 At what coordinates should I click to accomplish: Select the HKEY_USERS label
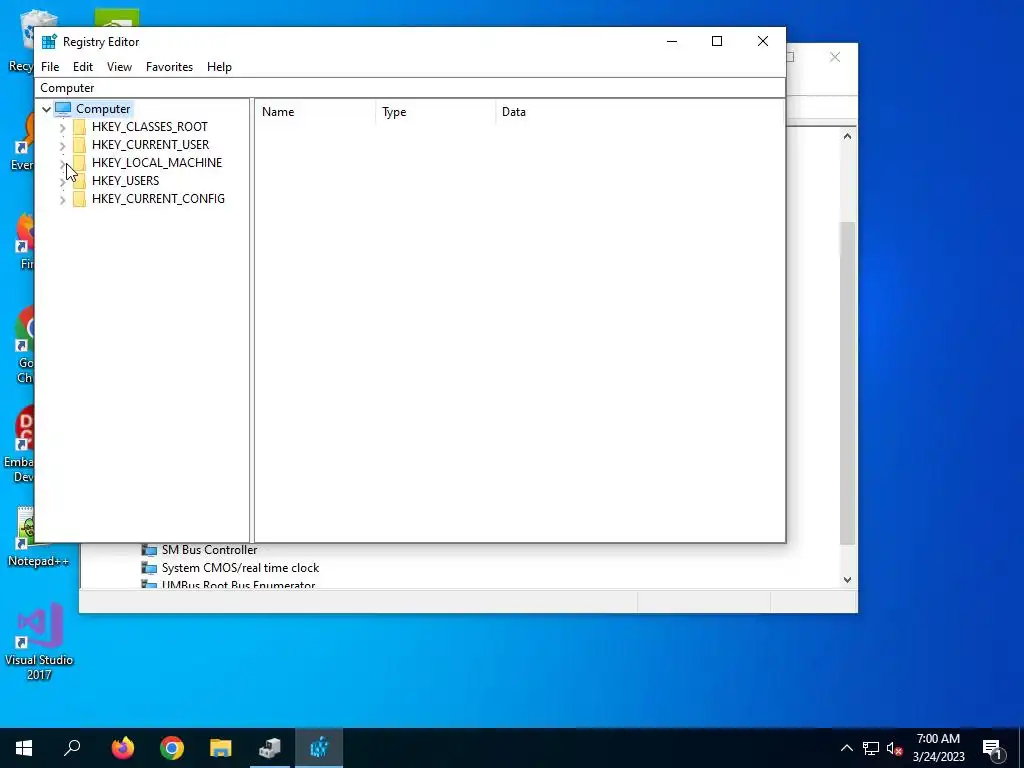(x=125, y=180)
